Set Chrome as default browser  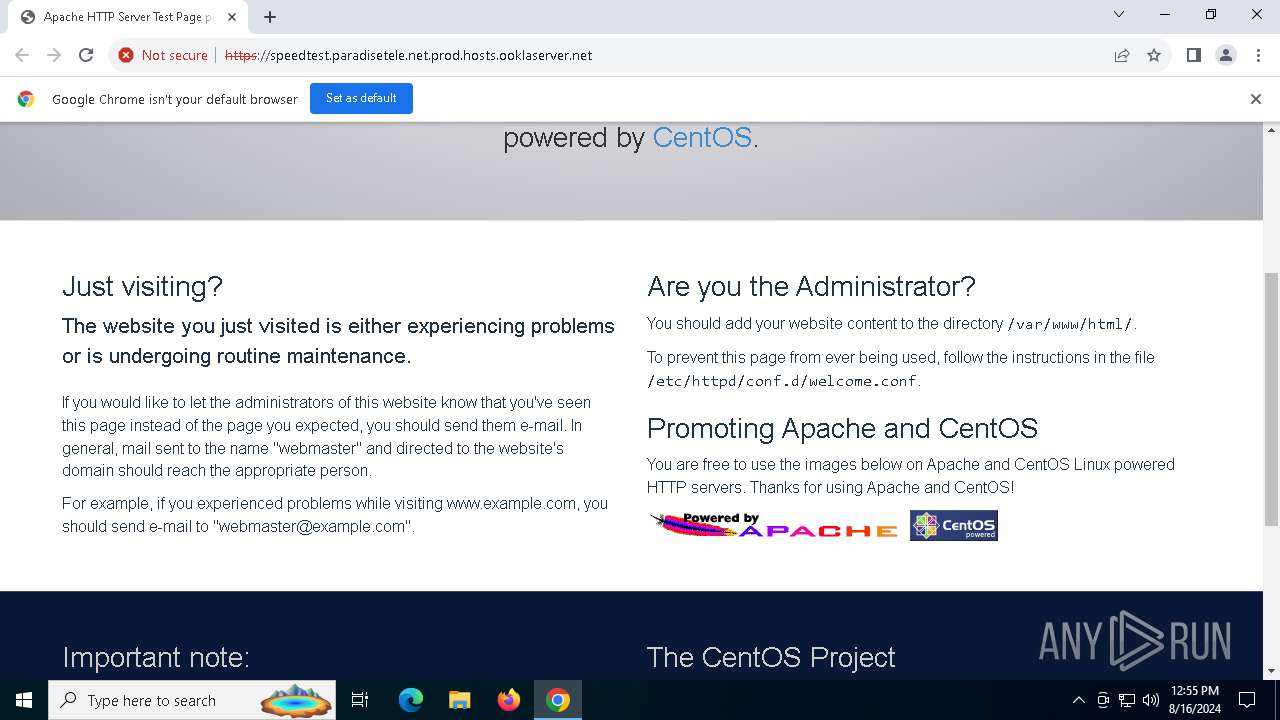(361, 98)
